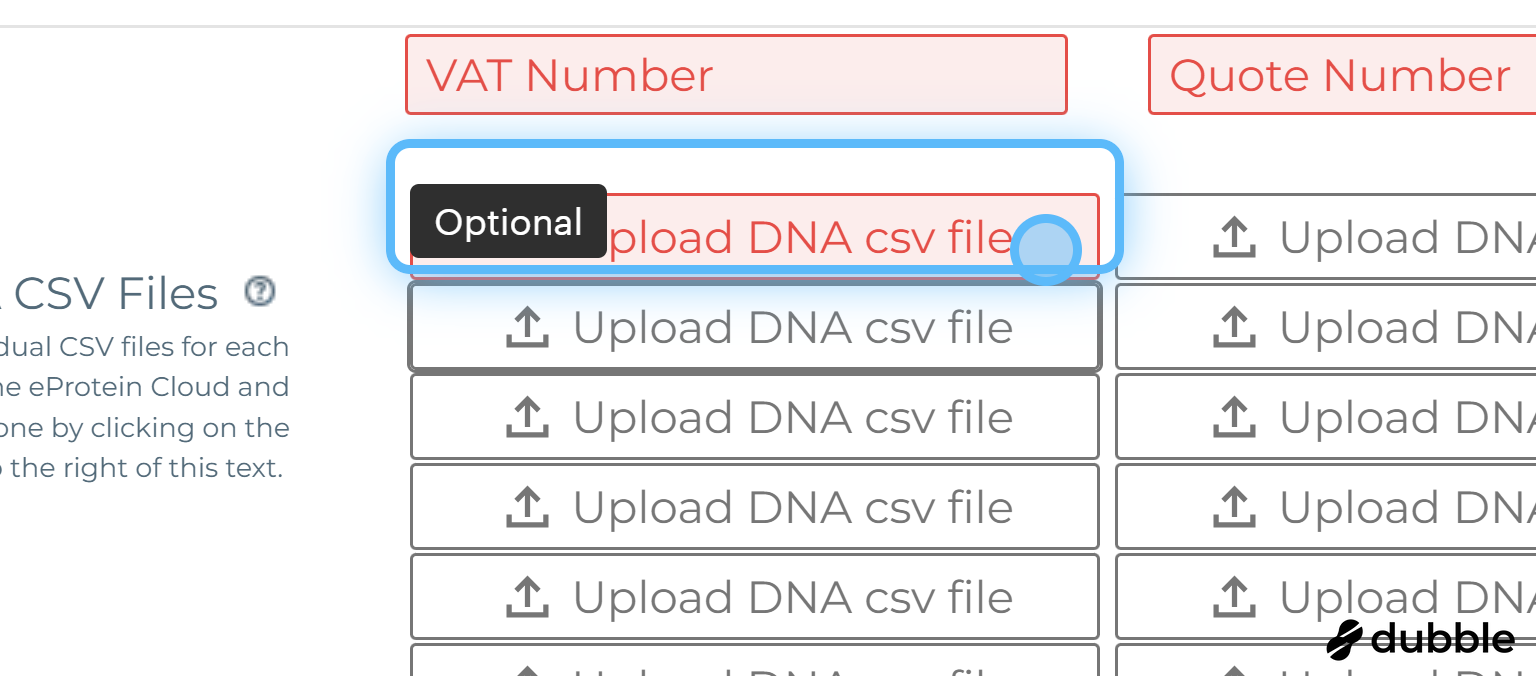This screenshot has height=676, width=1536.
Task: Click the blue circle click indicator
Action: point(1045,250)
